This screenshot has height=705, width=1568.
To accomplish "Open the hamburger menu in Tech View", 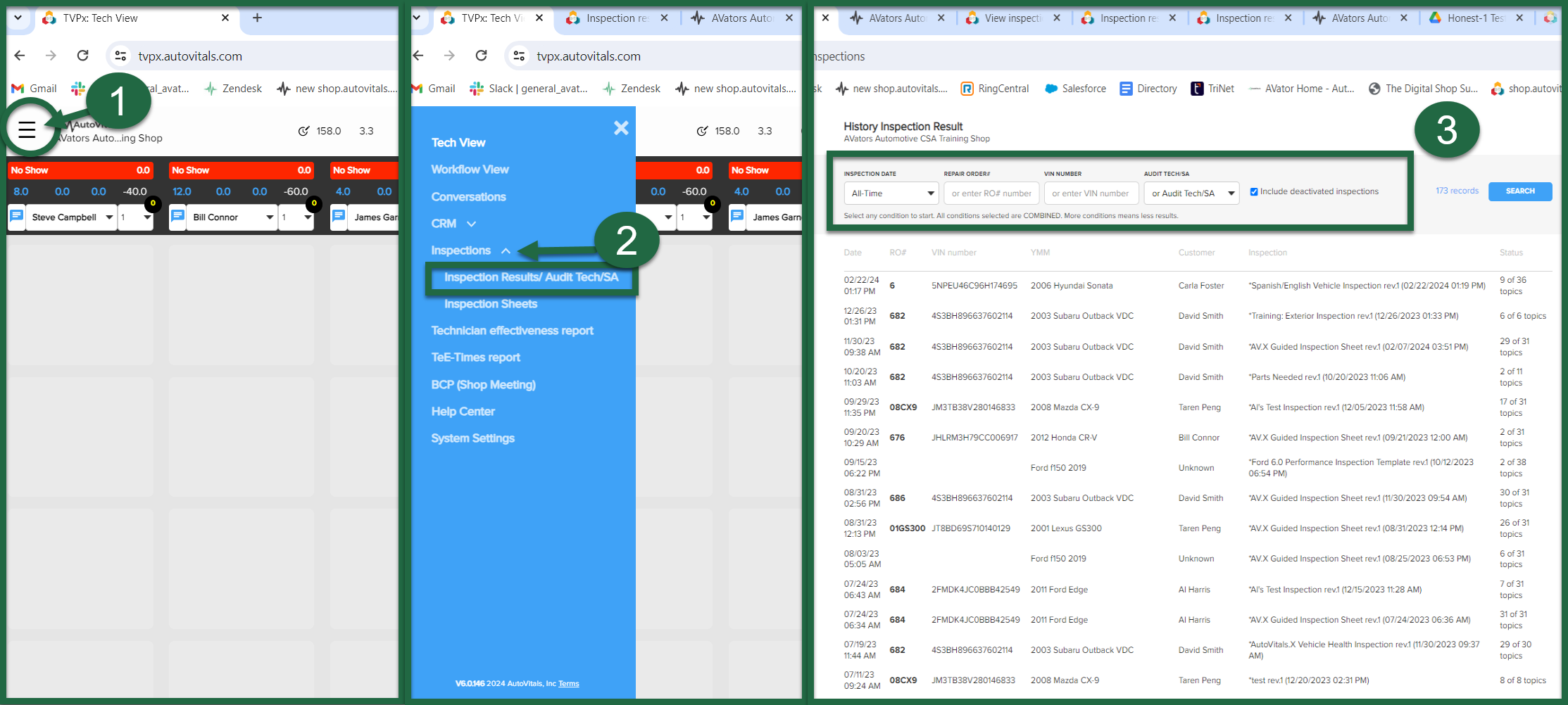I will (x=27, y=129).
